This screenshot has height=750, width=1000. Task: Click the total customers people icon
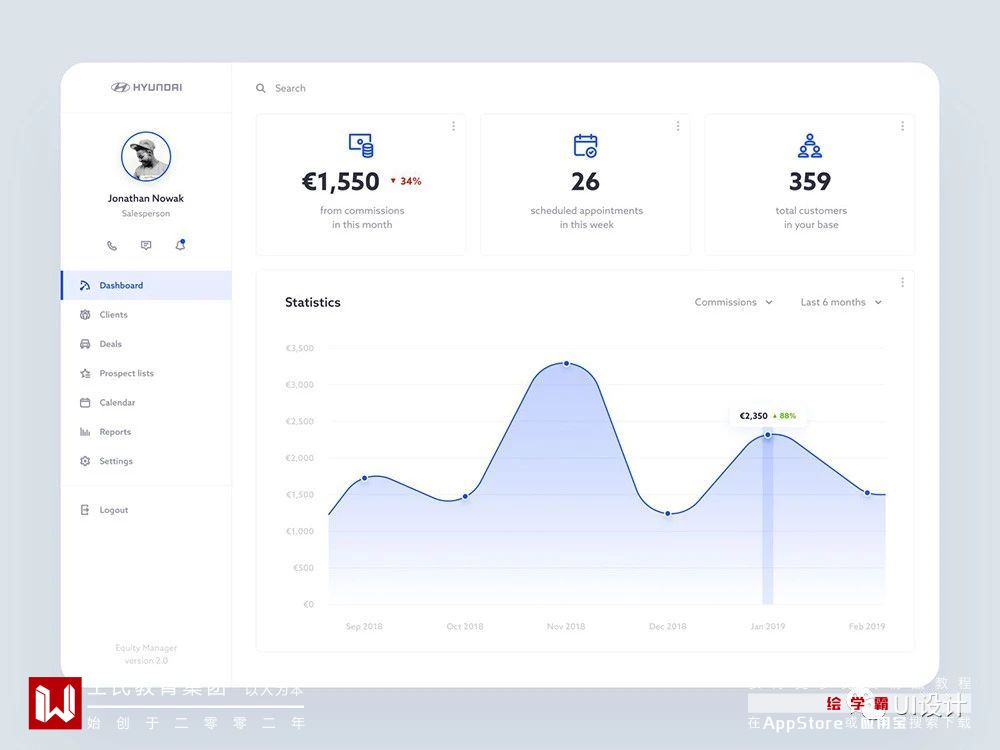click(x=810, y=145)
